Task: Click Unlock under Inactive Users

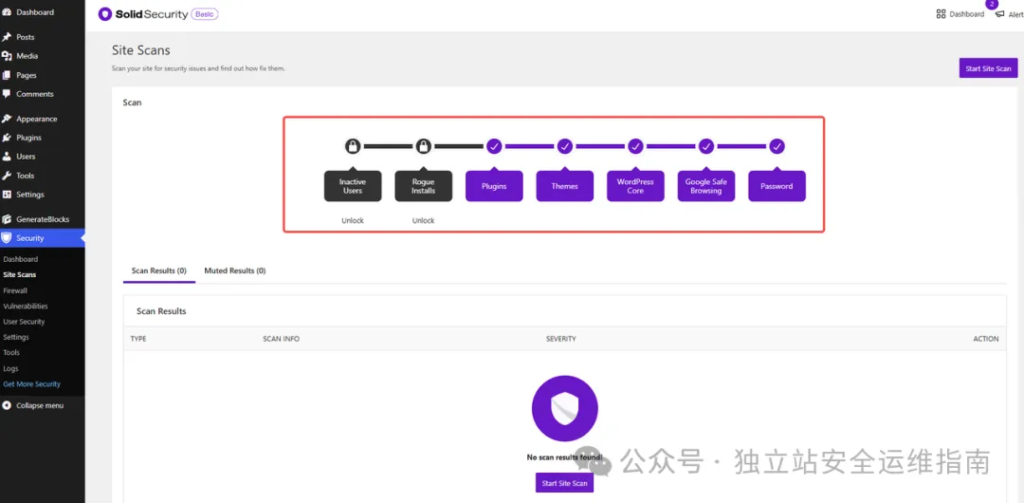Action: tap(353, 221)
